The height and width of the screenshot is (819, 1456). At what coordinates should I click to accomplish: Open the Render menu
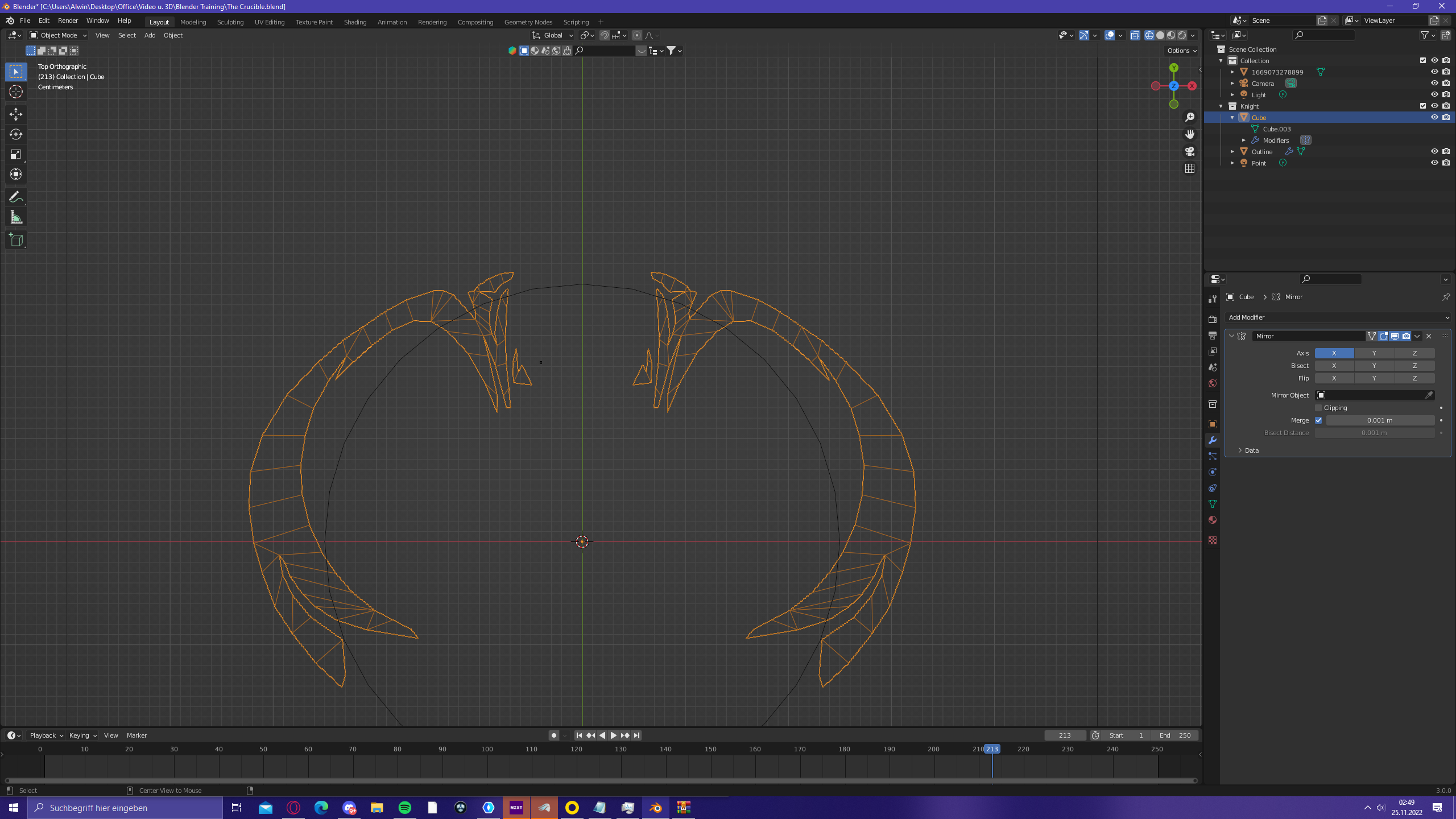pyautogui.click(x=68, y=20)
